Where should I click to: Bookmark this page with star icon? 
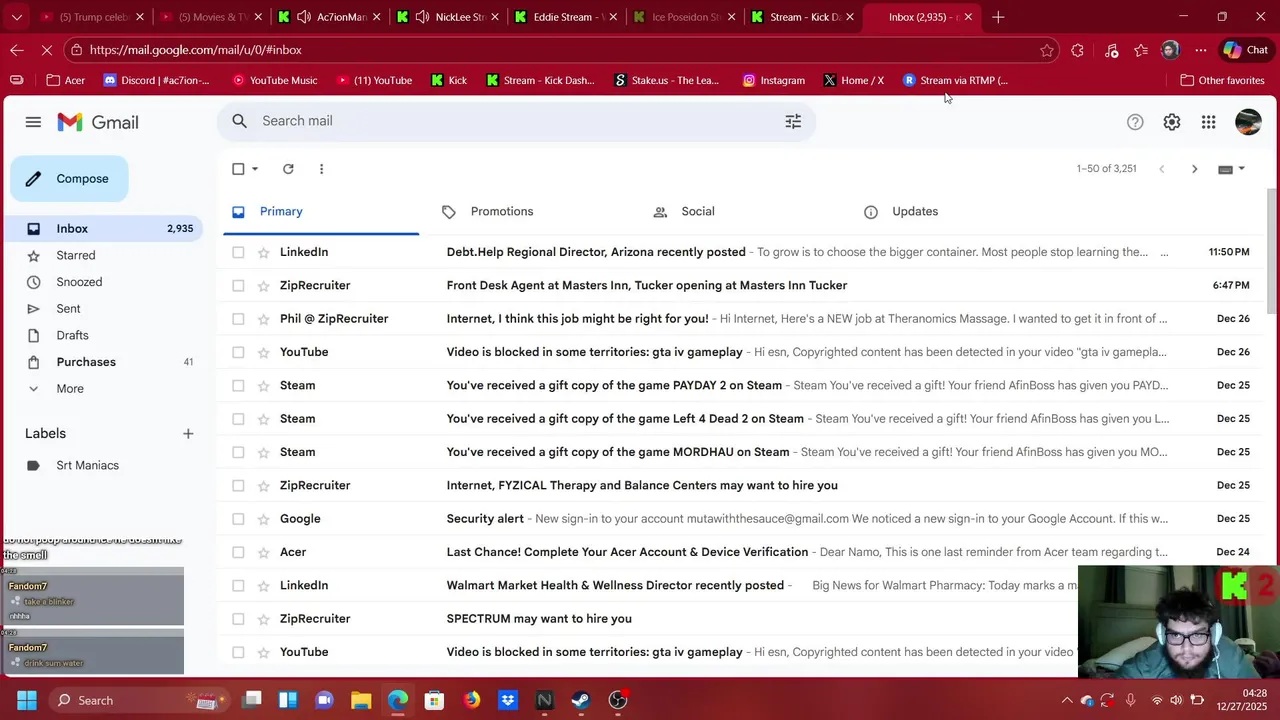pos(1047,50)
